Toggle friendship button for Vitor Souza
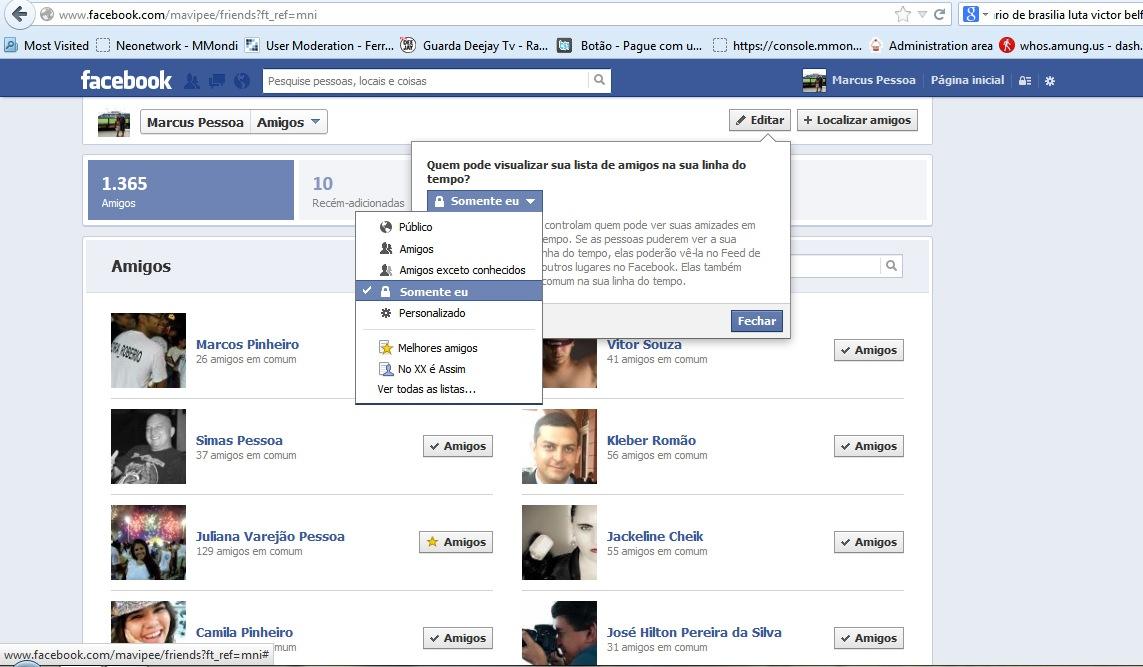This screenshot has height=667, width=1143. click(869, 350)
